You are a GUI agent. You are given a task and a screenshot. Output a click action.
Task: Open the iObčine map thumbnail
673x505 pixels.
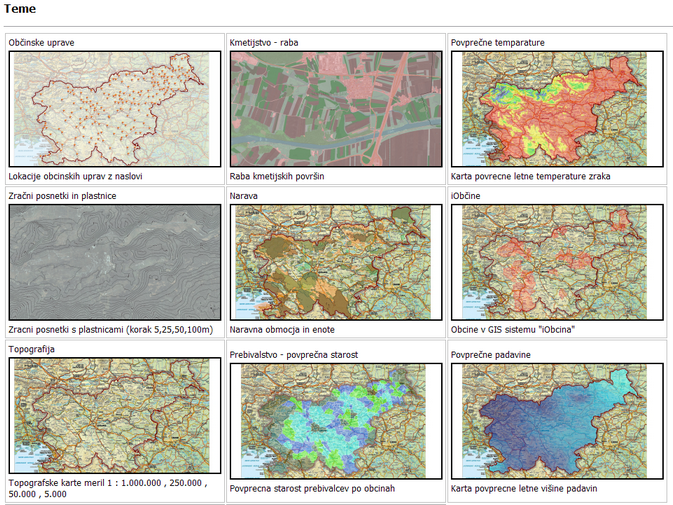557,262
